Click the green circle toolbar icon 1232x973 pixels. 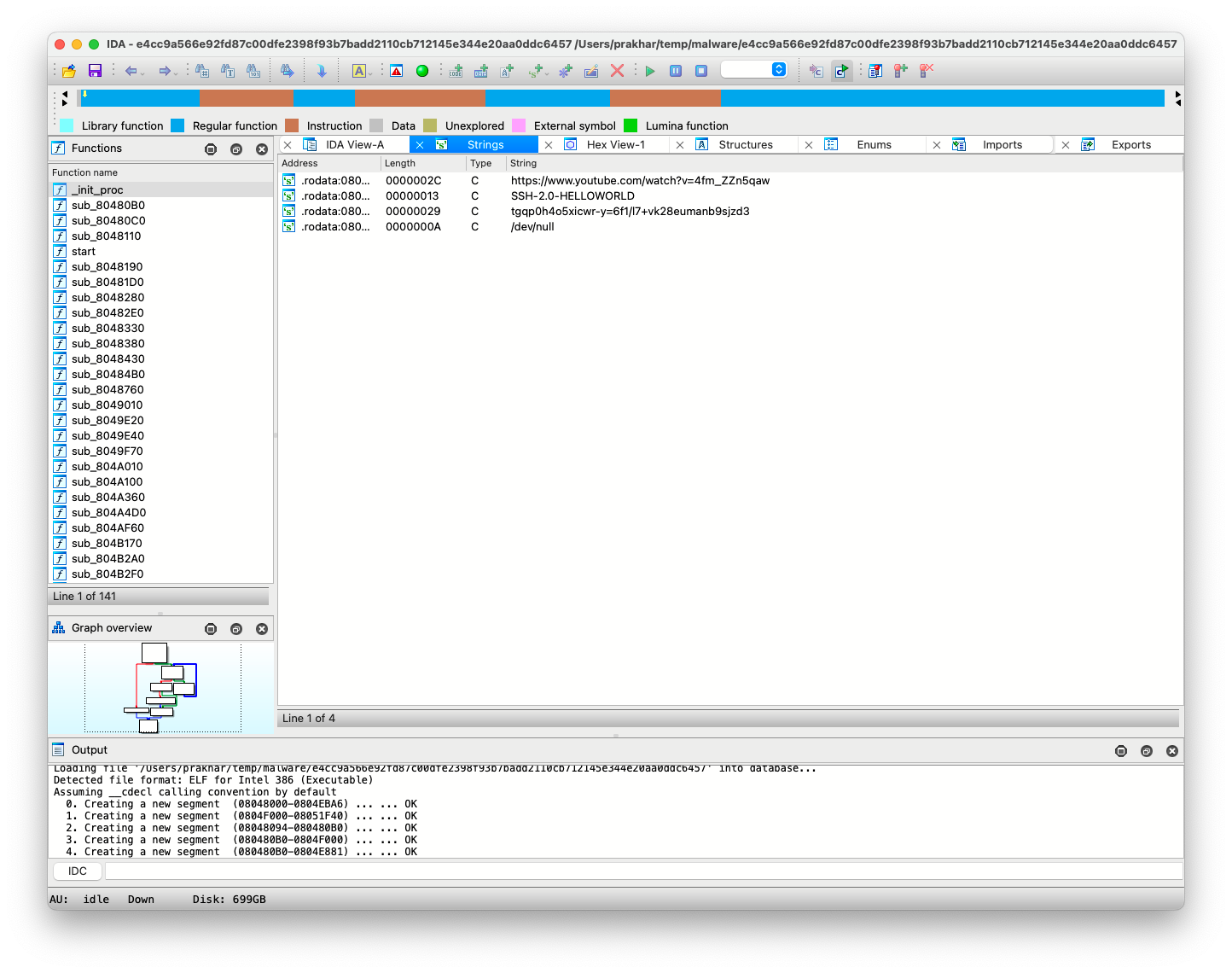422,71
